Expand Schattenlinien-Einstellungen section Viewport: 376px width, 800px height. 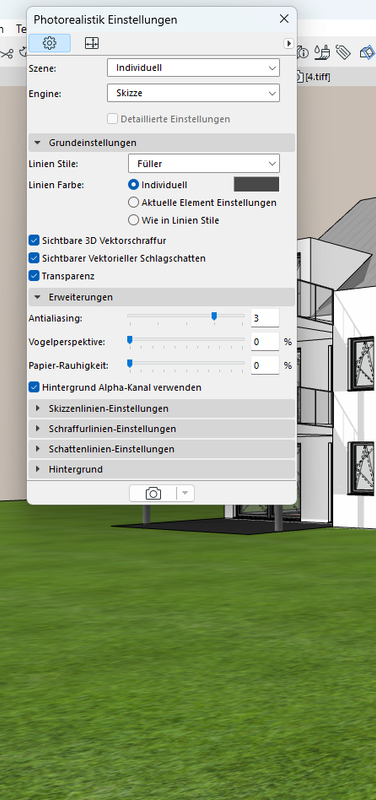(162, 449)
